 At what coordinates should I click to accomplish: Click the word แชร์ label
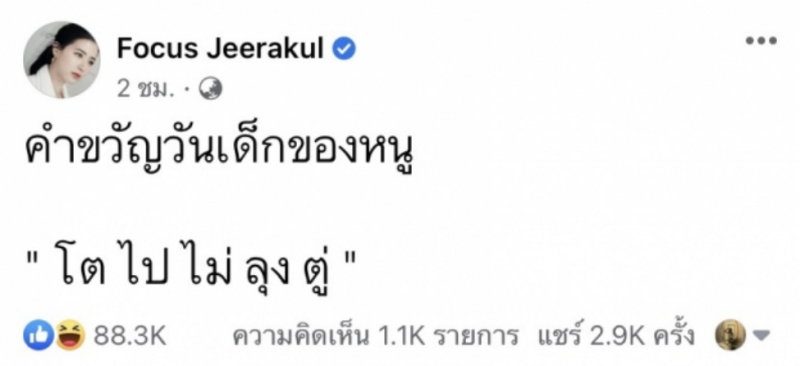click(x=560, y=336)
